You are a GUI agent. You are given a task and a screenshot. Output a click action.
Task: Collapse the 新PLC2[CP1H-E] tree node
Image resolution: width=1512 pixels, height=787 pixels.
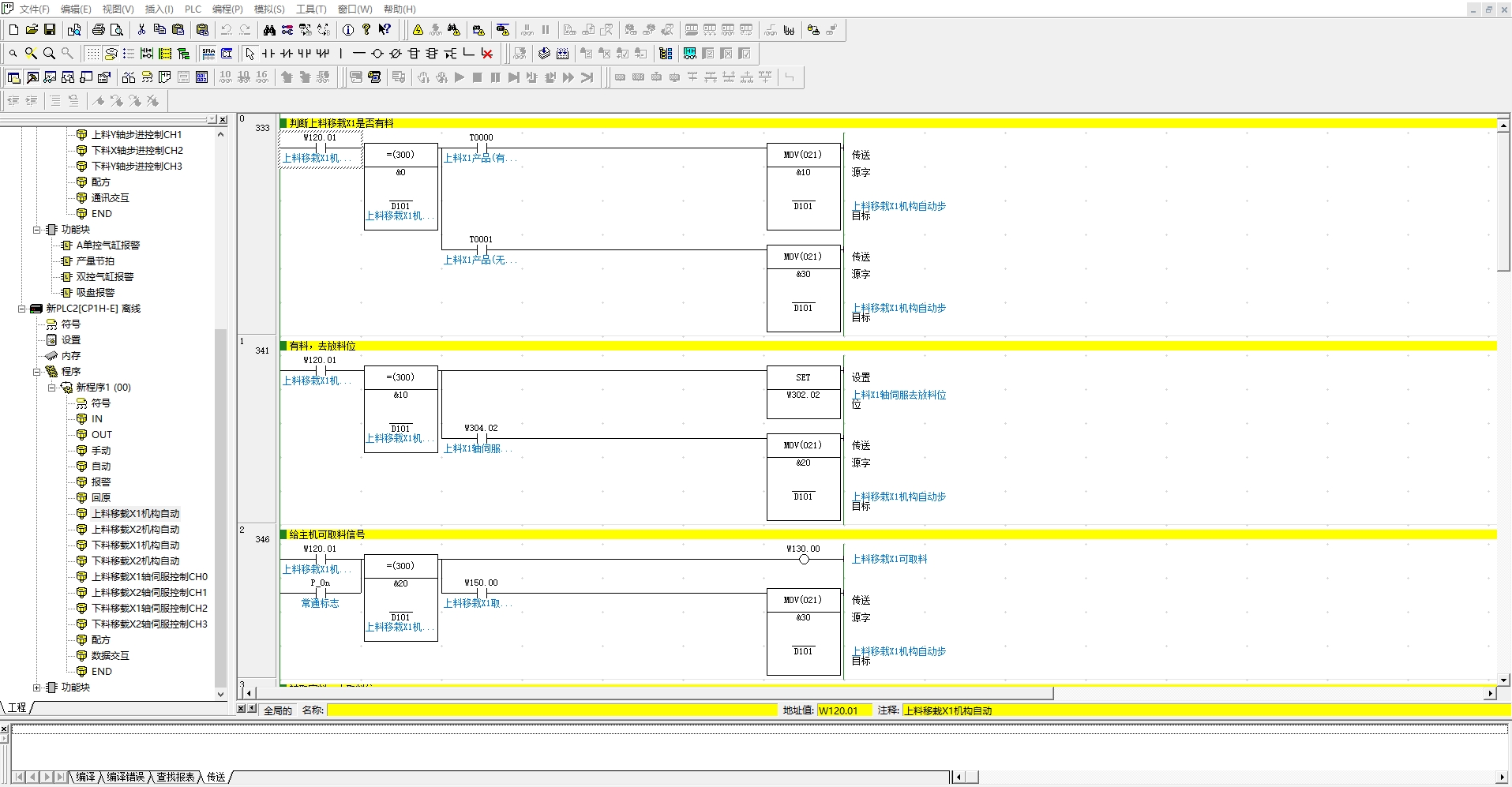22,309
